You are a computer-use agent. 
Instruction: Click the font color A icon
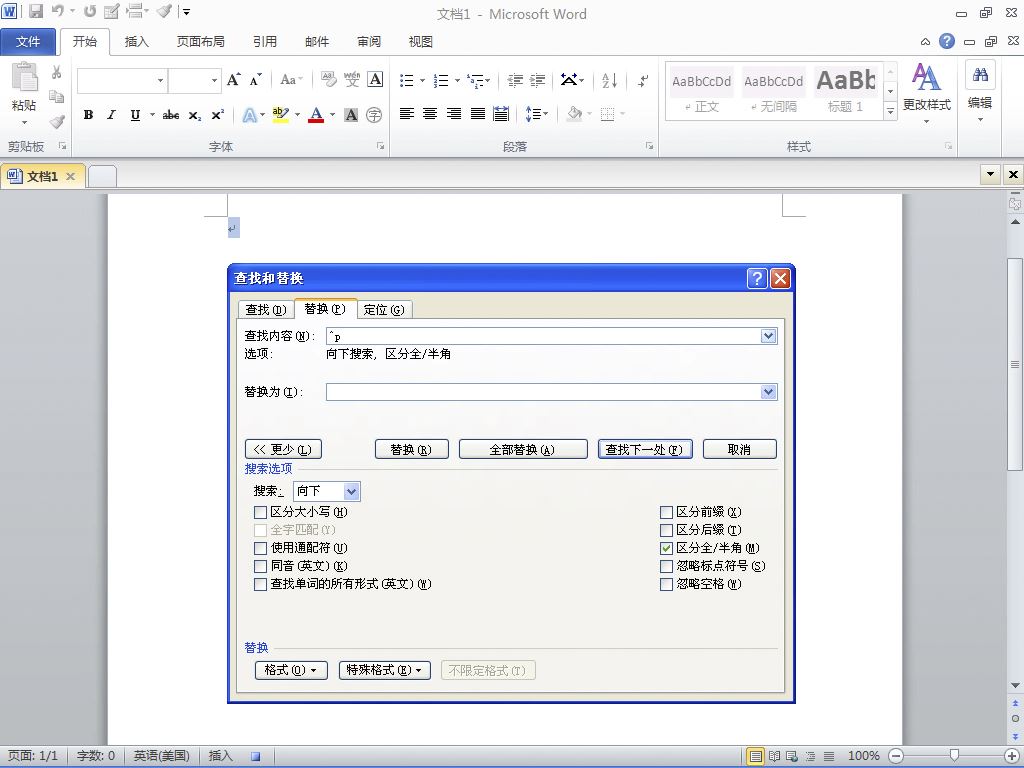tap(316, 115)
